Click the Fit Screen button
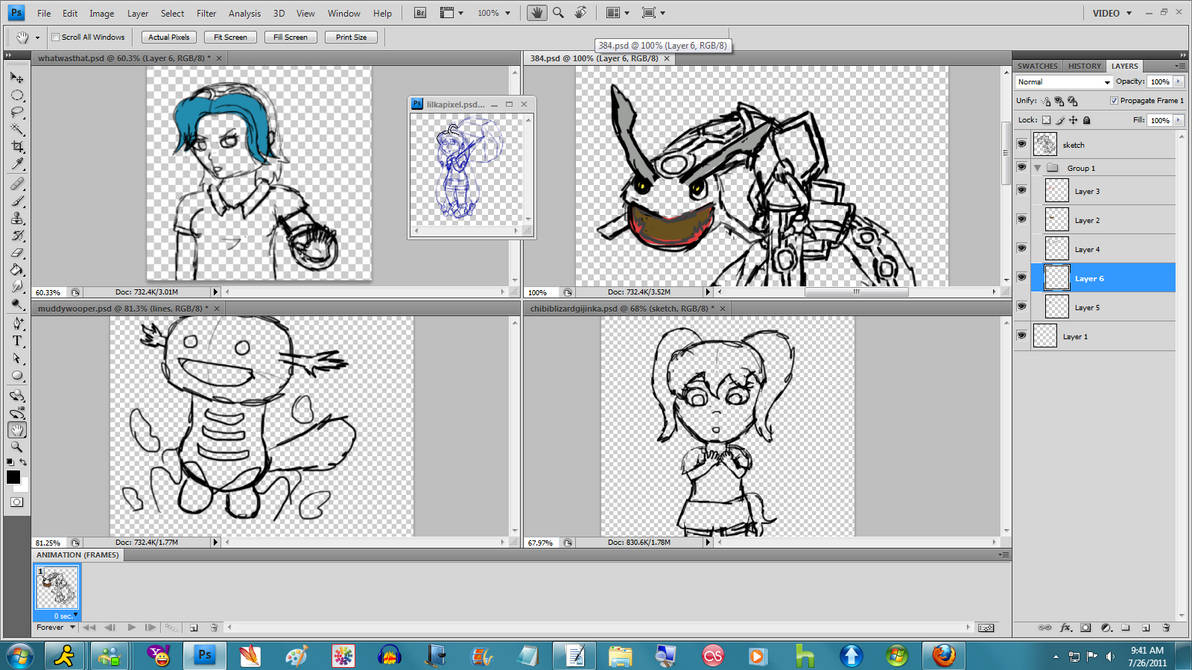The width and height of the screenshot is (1192, 670). coord(230,37)
